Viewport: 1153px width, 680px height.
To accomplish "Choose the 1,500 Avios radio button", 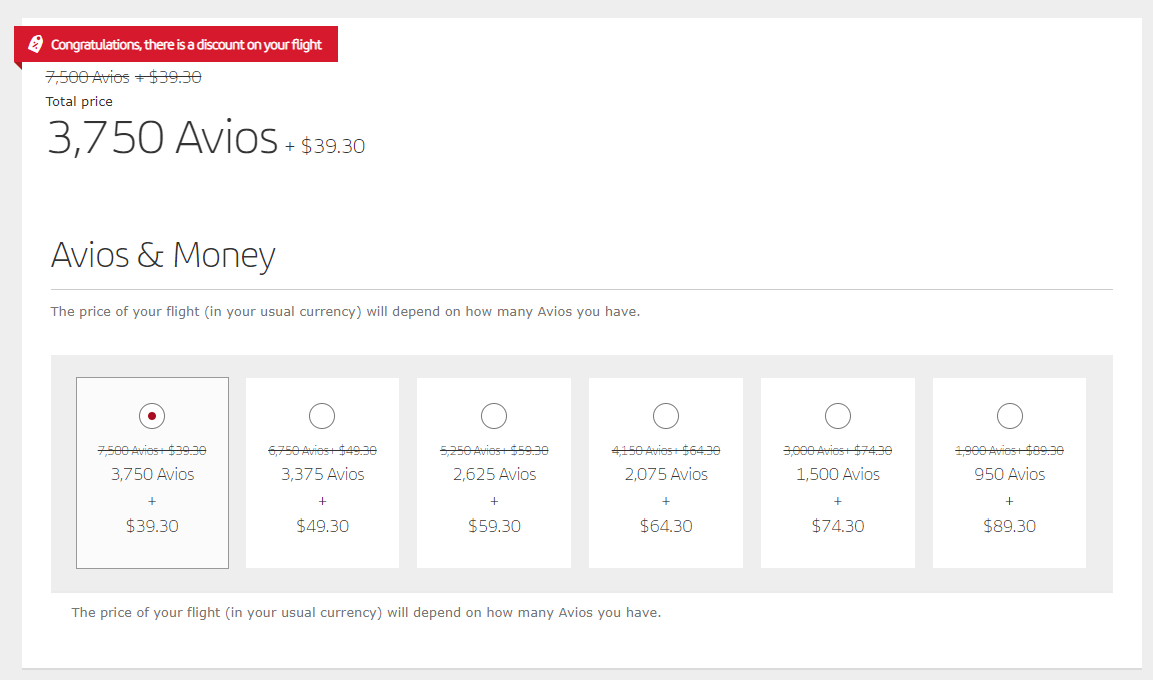I will click(838, 415).
